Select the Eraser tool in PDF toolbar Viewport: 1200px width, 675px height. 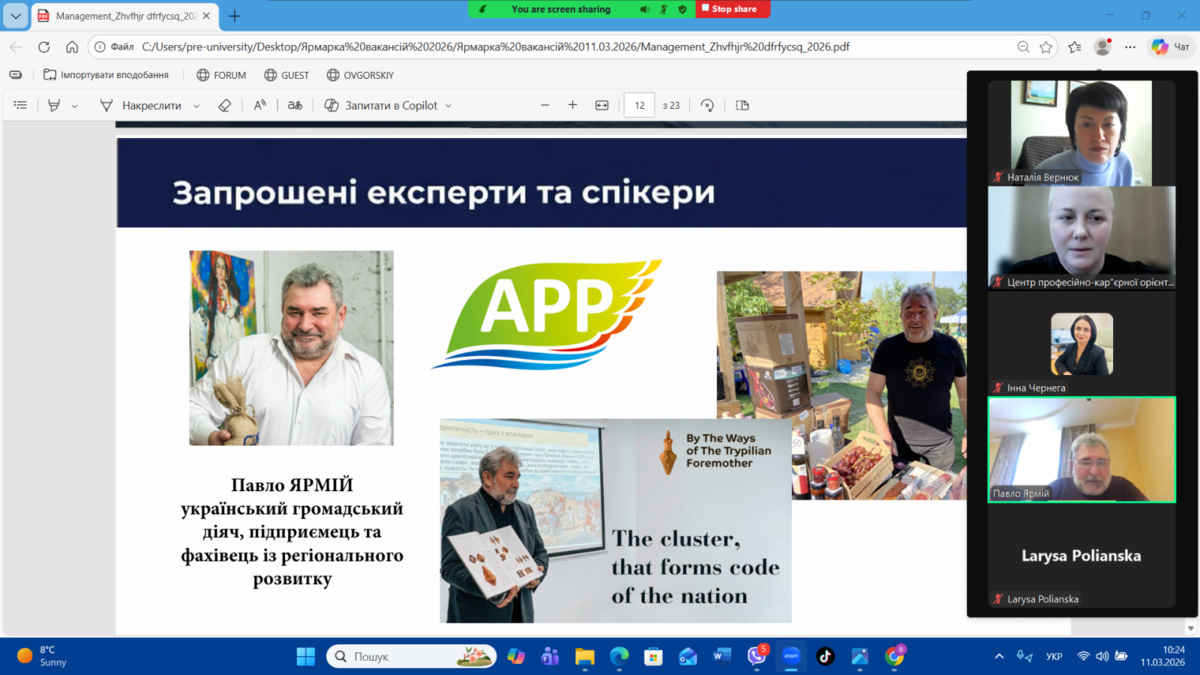coord(225,105)
